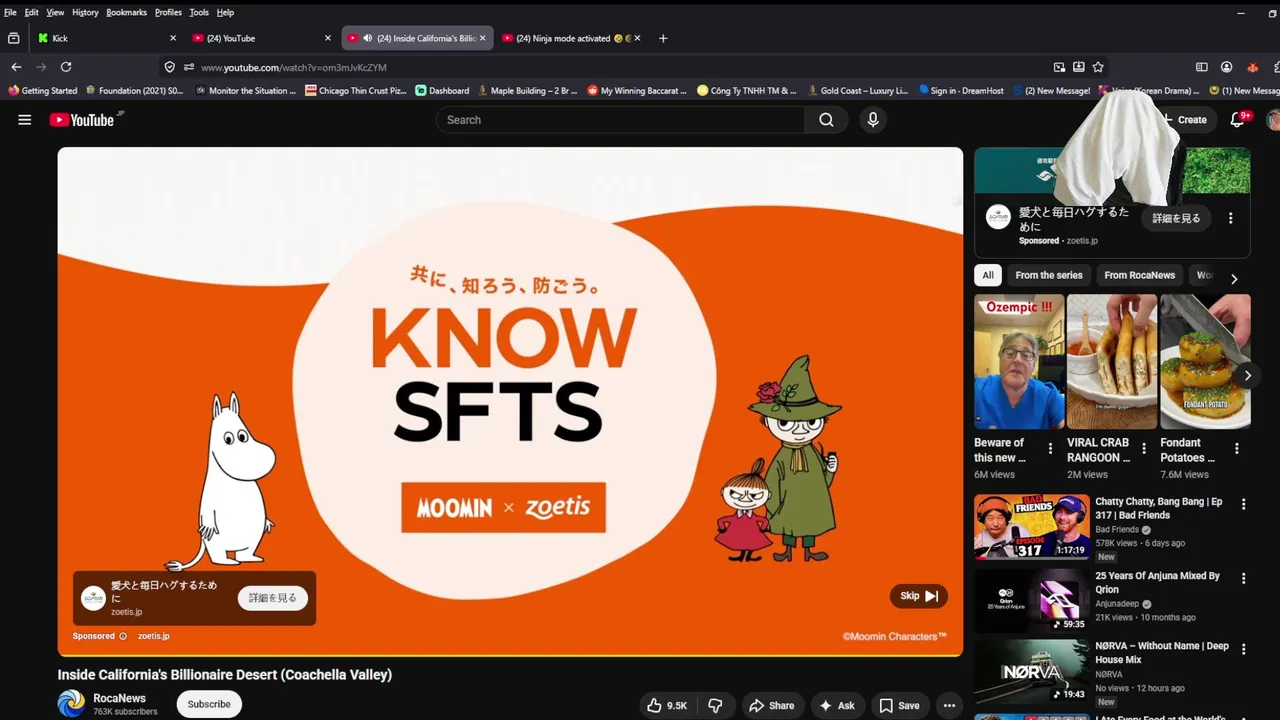This screenshot has width=1280, height=720.
Task: Open the Help menu
Action: [x=225, y=12]
